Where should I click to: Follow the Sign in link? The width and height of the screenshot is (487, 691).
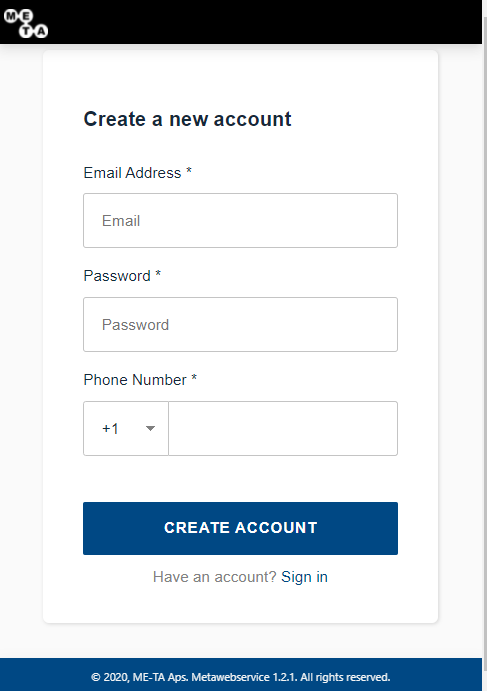[x=304, y=577]
